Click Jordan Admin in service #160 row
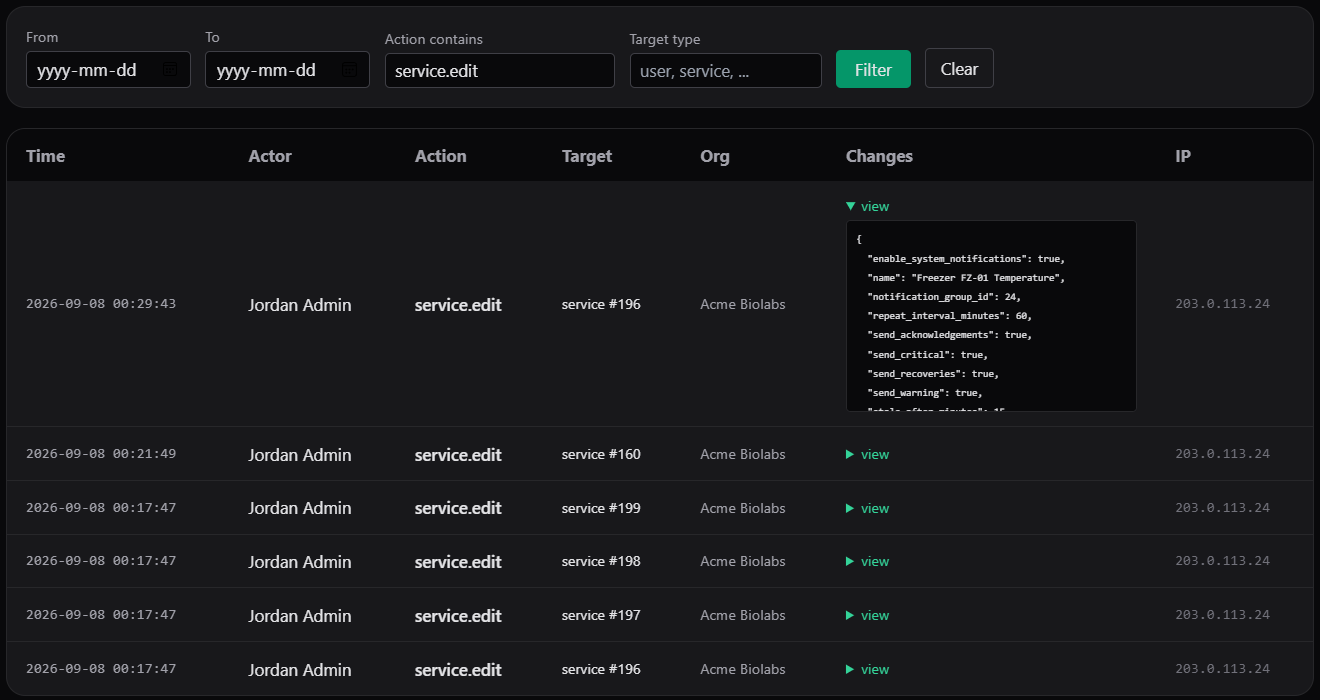The height and width of the screenshot is (700, 1320). click(x=300, y=455)
